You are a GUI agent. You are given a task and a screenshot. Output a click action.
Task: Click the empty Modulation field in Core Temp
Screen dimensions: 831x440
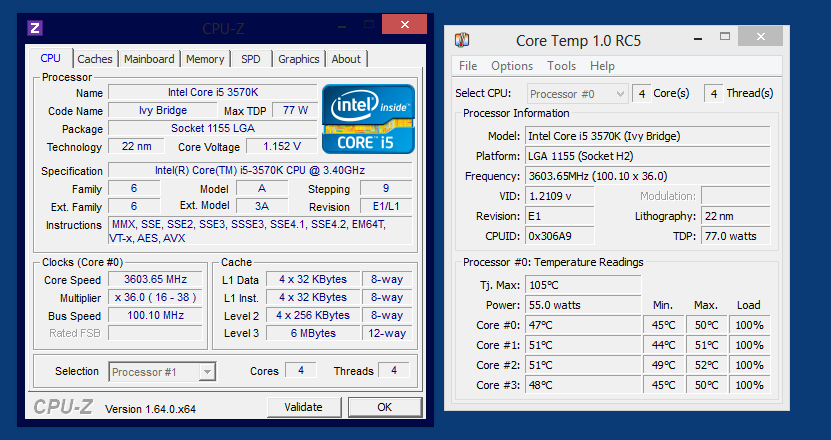(736, 196)
